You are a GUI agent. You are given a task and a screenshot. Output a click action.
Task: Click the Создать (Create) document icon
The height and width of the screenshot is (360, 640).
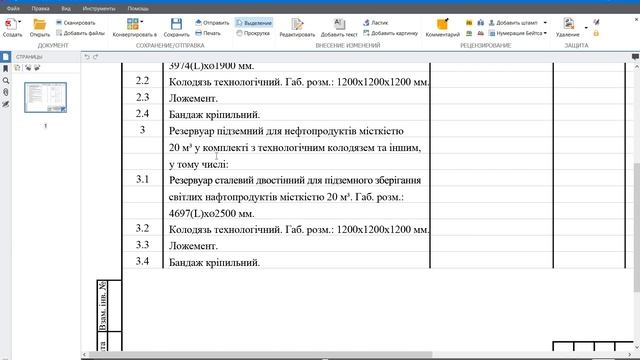click(11, 24)
